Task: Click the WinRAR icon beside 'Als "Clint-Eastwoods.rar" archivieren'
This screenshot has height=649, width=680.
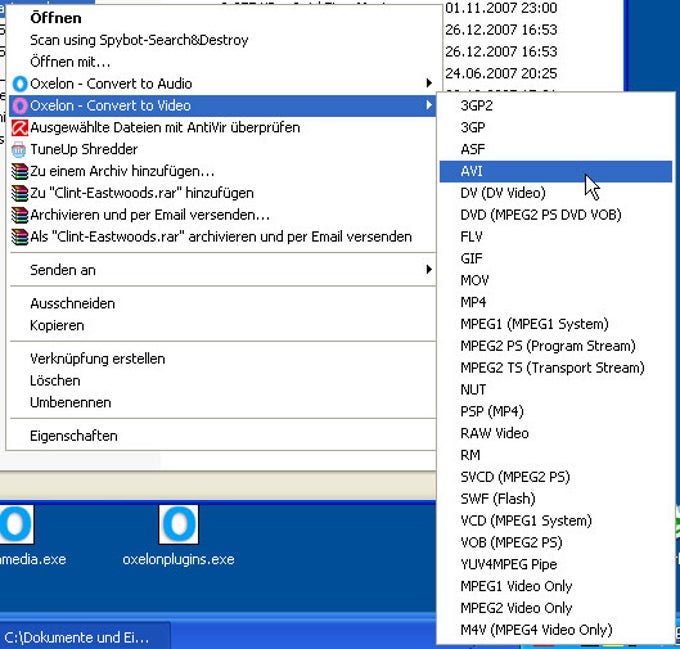Action: 20,237
